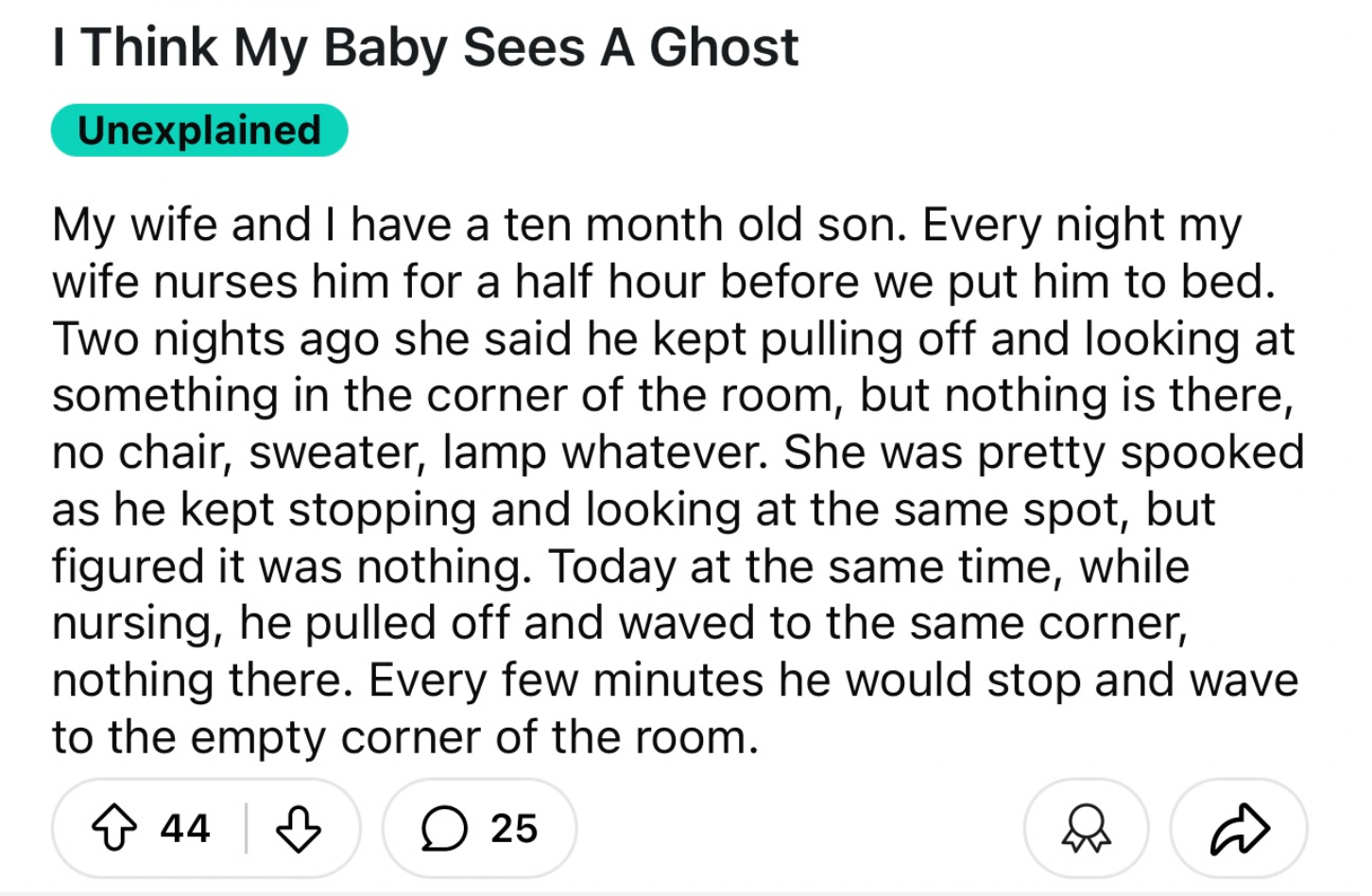Open the post title I Think My Baby Sees A Ghost

click(425, 47)
